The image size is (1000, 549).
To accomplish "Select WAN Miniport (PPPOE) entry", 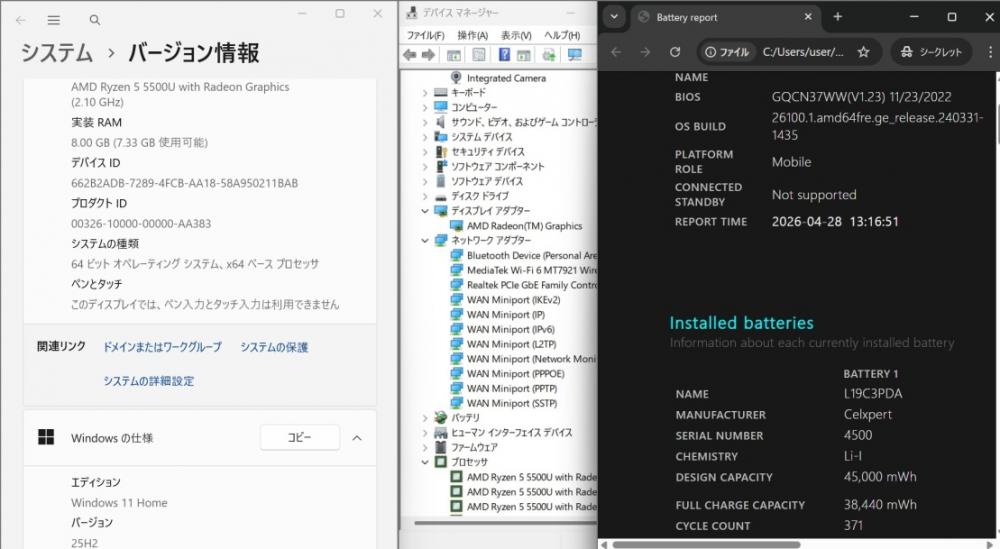I will click(x=515, y=374).
